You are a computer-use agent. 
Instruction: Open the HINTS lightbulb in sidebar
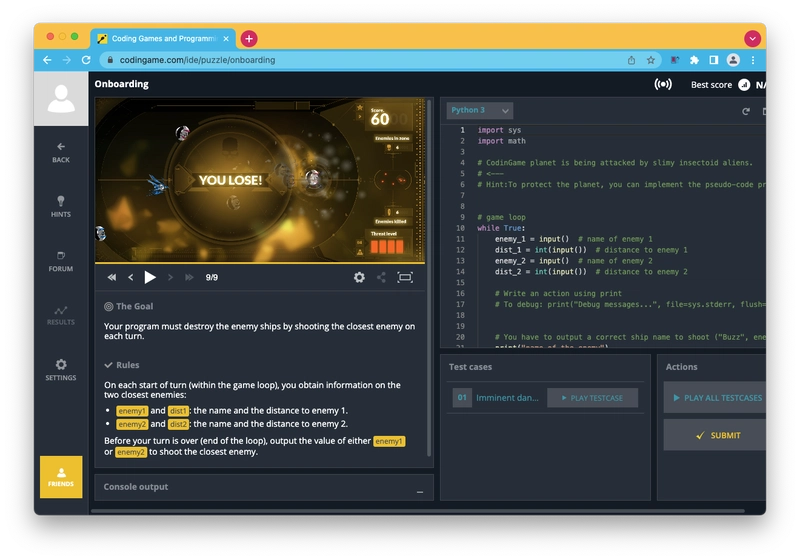pos(61,207)
